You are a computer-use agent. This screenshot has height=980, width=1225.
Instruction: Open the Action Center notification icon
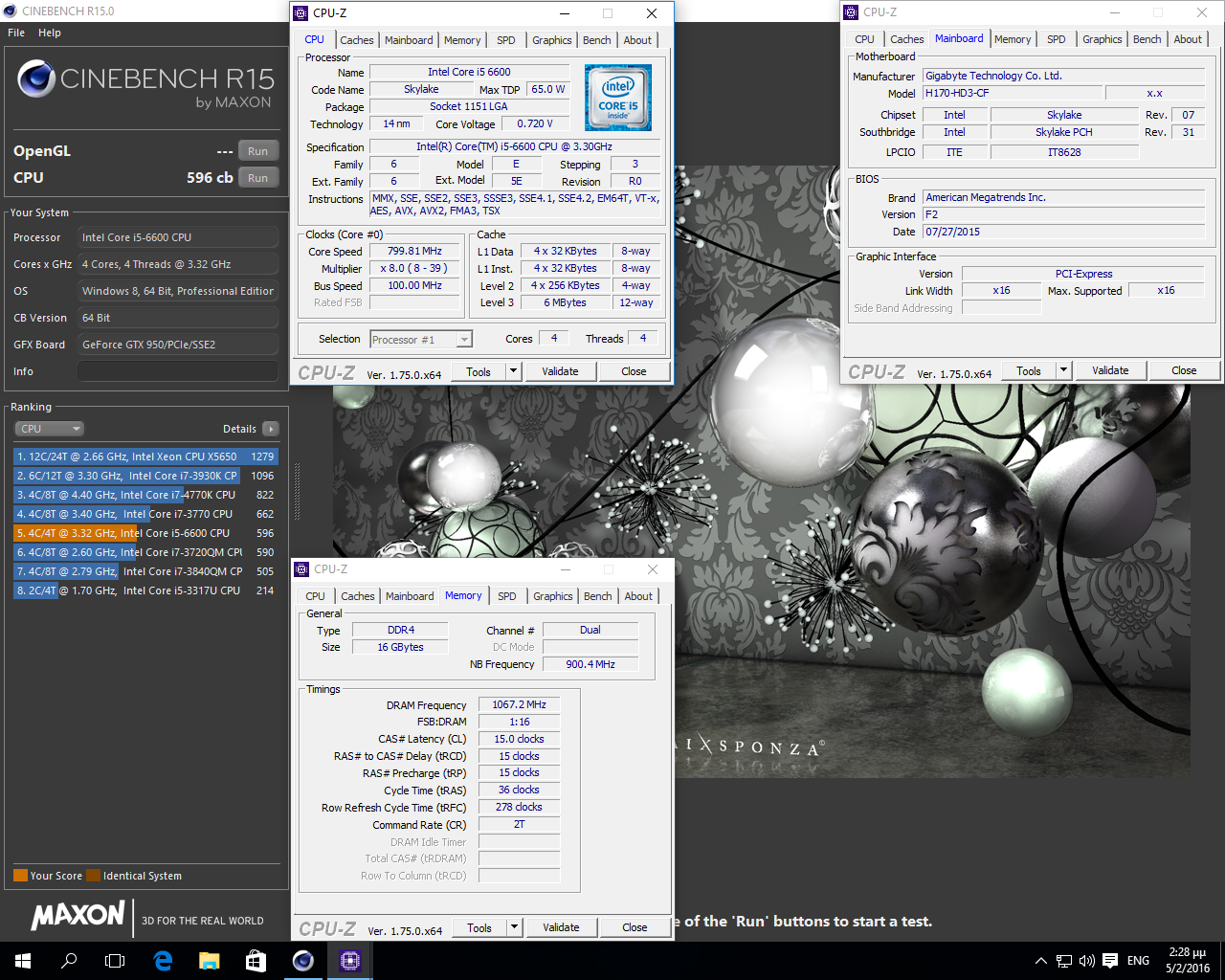coord(1110,961)
